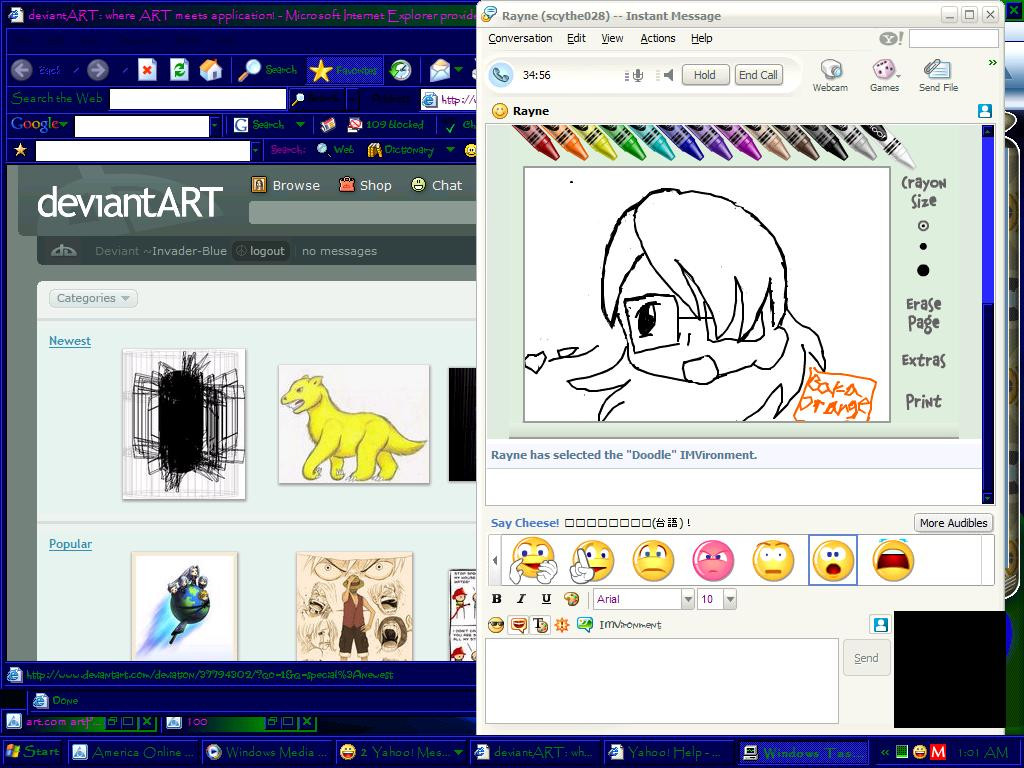Open the yellow dinosaur thumbnail
This screenshot has width=1024, height=768.
(x=354, y=424)
